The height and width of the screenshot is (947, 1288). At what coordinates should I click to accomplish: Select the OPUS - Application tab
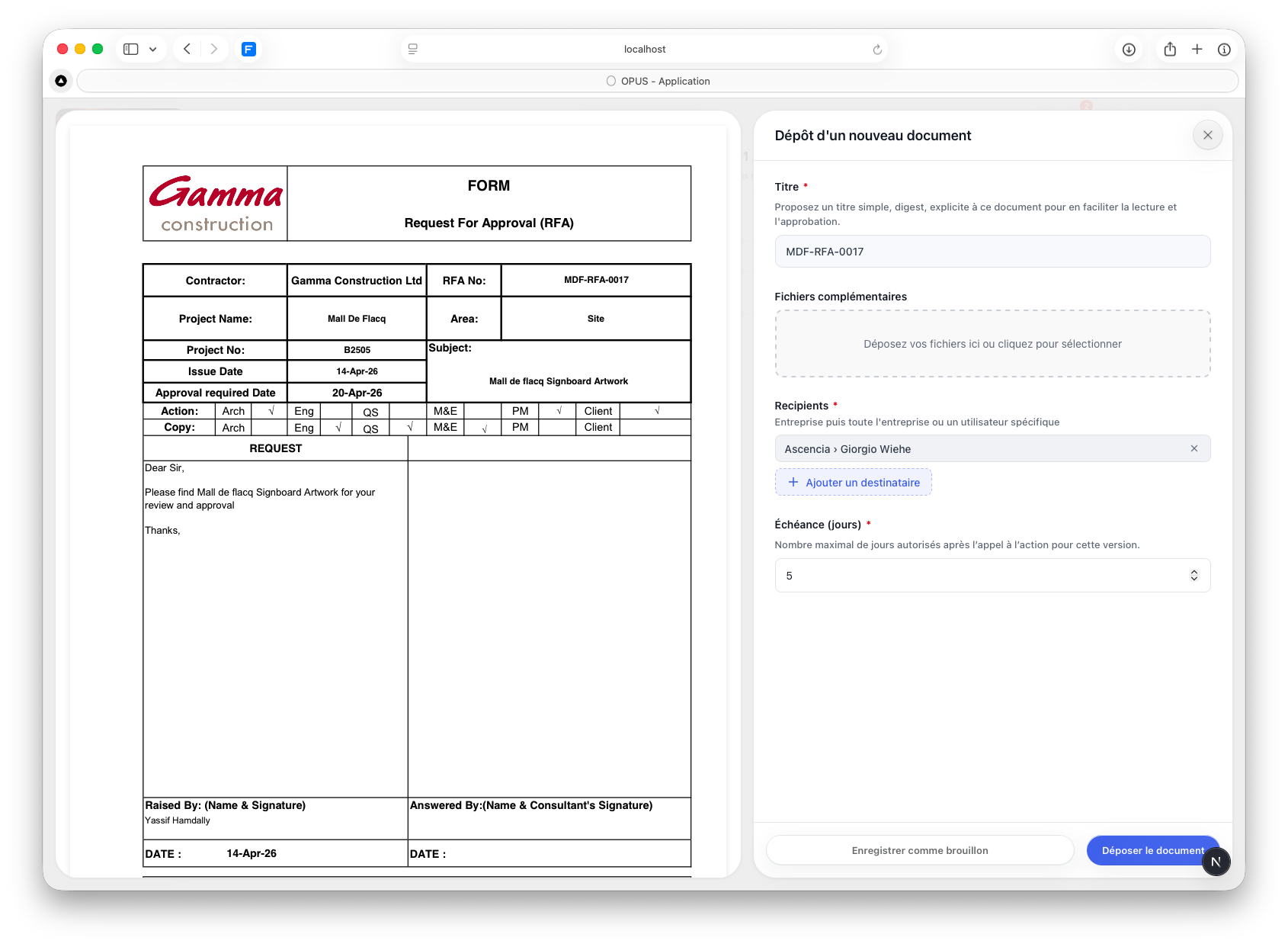point(658,81)
